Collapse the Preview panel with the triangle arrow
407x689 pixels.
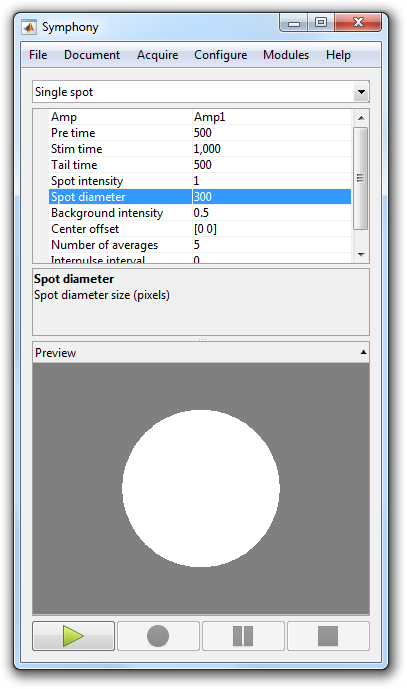363,352
